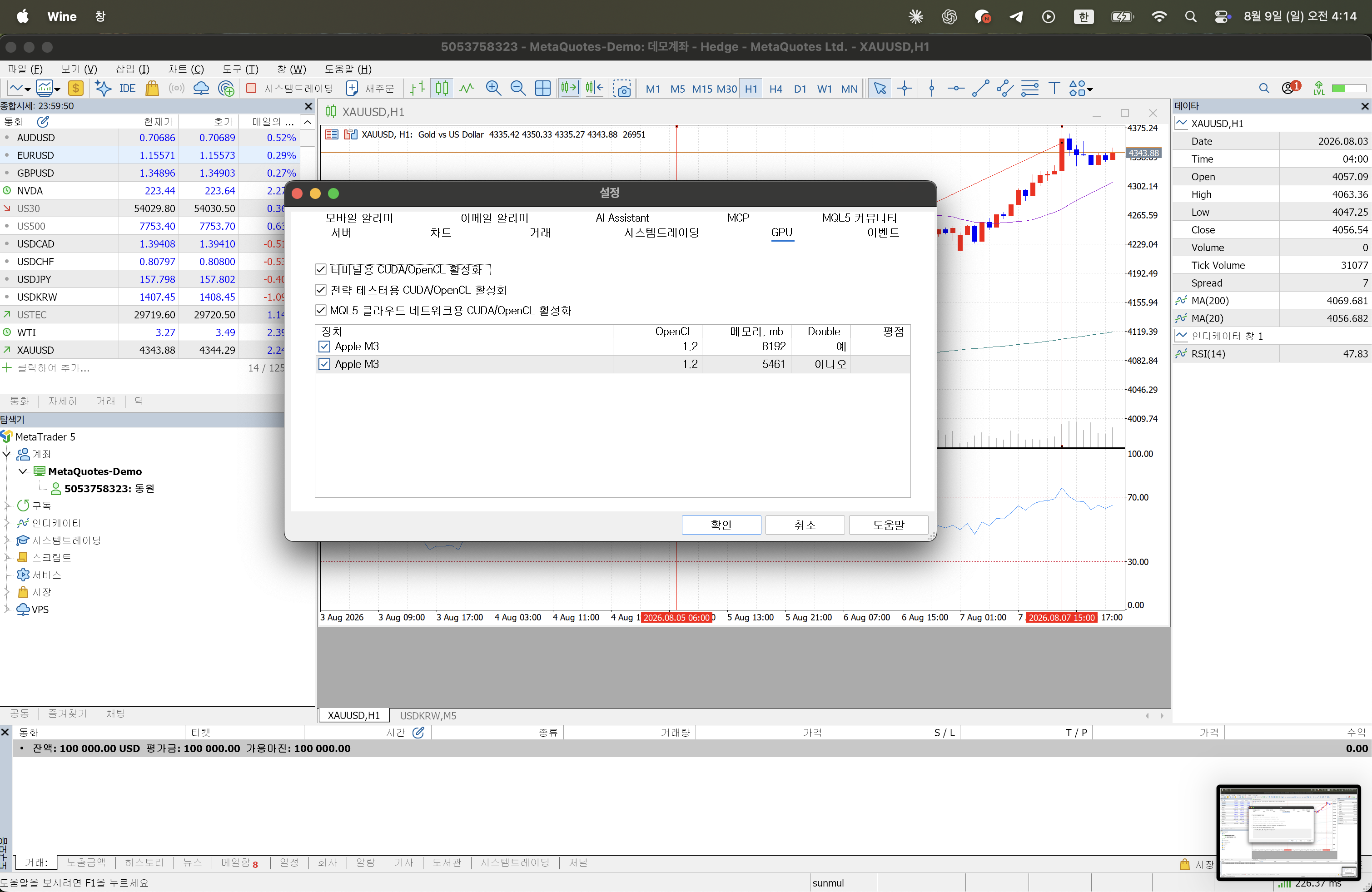1372x892 pixels.
Task: Select the H1 timeframe
Action: pos(751,89)
